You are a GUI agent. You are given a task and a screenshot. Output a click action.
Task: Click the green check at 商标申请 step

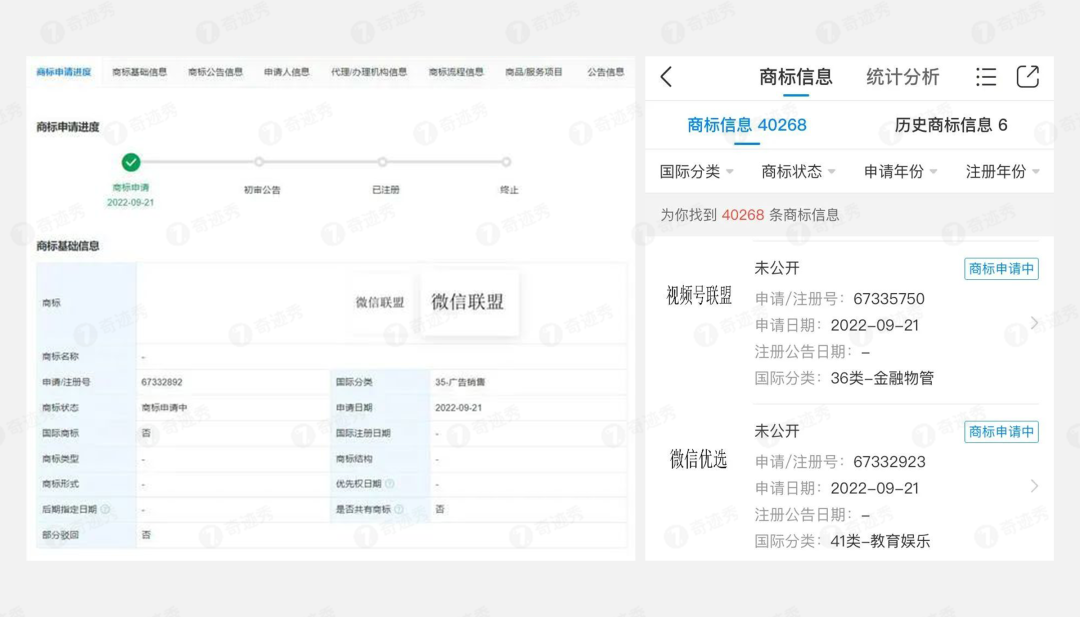(x=131, y=162)
